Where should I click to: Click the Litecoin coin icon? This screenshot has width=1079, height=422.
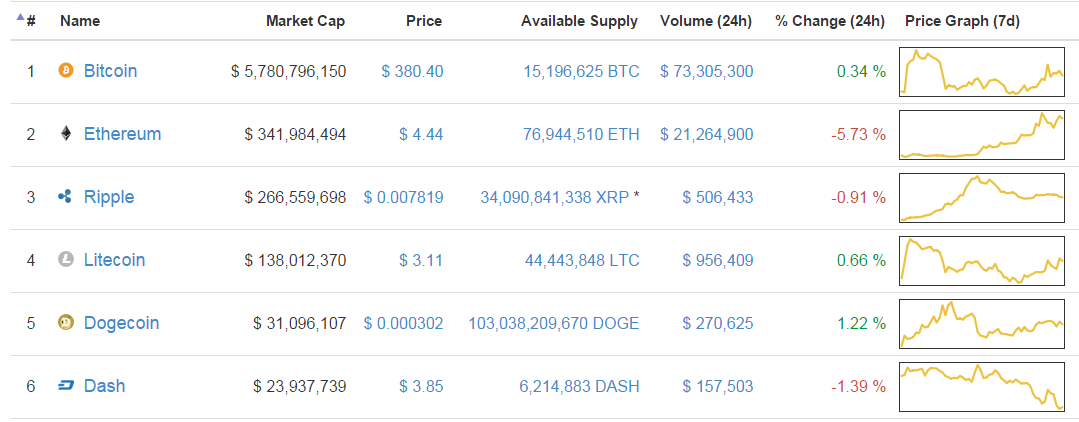(67, 260)
